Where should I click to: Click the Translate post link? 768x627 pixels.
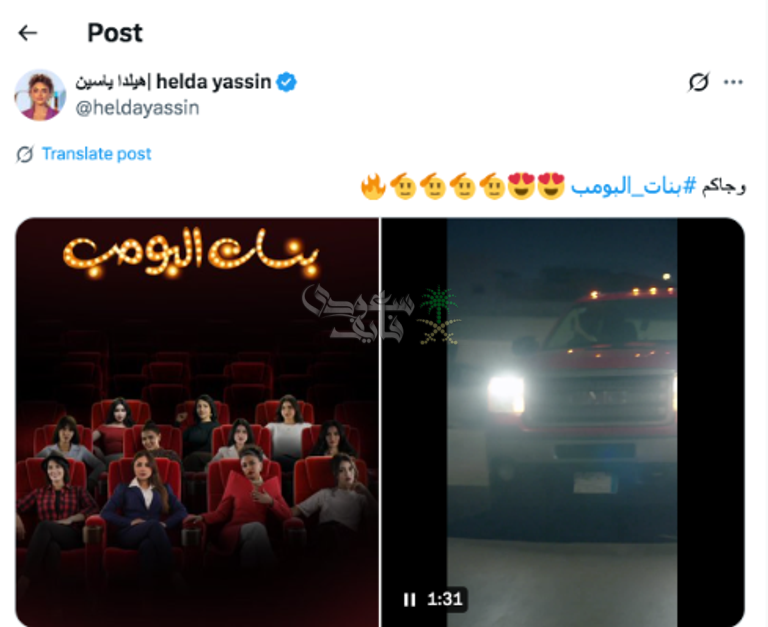point(96,154)
